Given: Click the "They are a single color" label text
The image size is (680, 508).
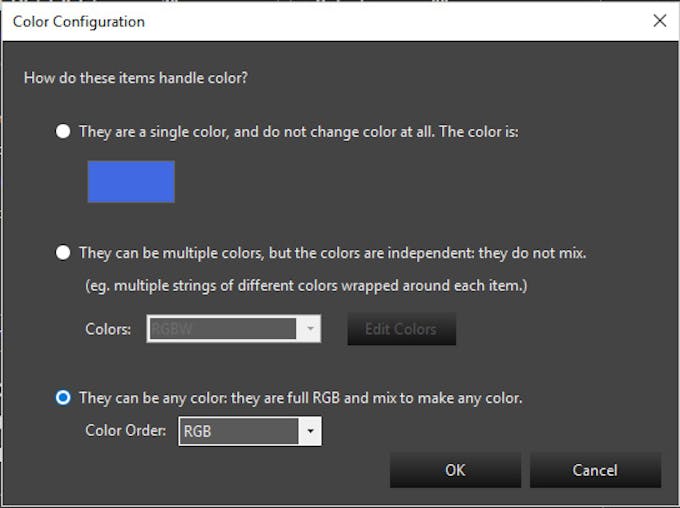Looking at the screenshot, I should tap(299, 132).
